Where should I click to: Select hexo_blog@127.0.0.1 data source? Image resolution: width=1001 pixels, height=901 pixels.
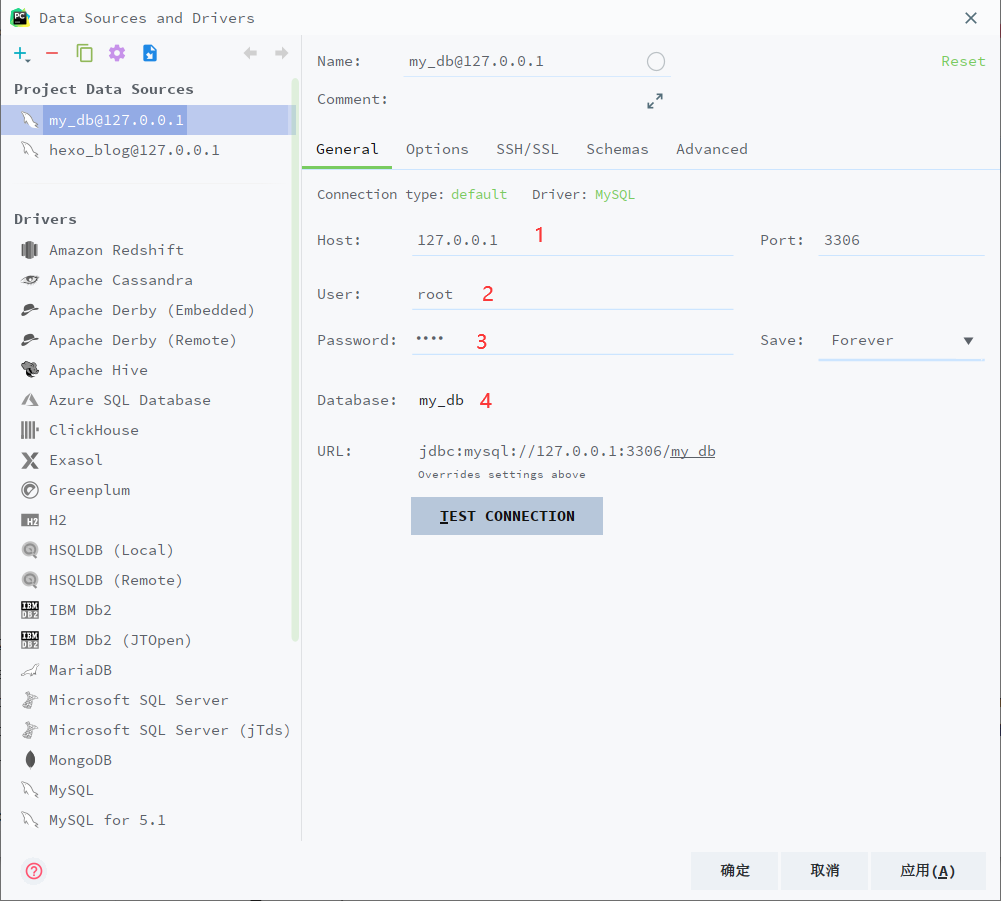147,150
